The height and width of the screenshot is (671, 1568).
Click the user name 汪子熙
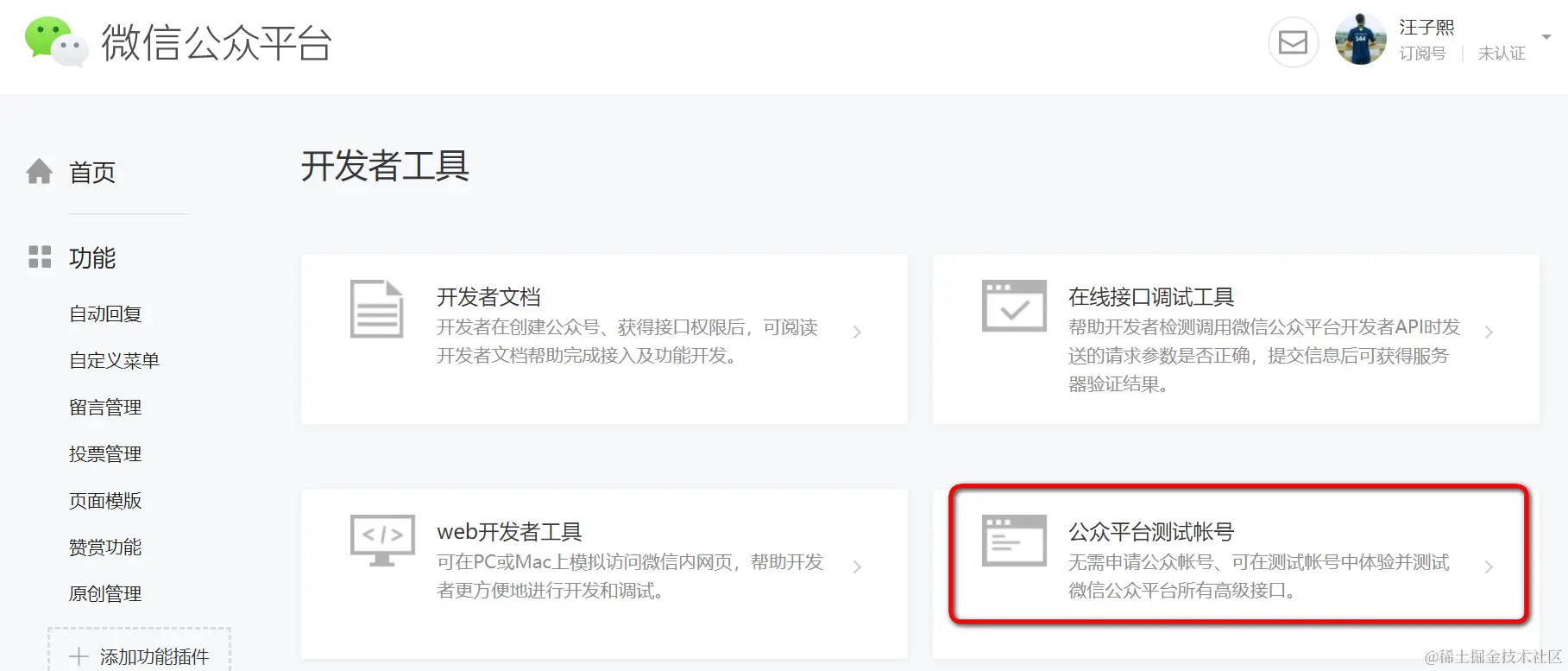(x=1426, y=28)
